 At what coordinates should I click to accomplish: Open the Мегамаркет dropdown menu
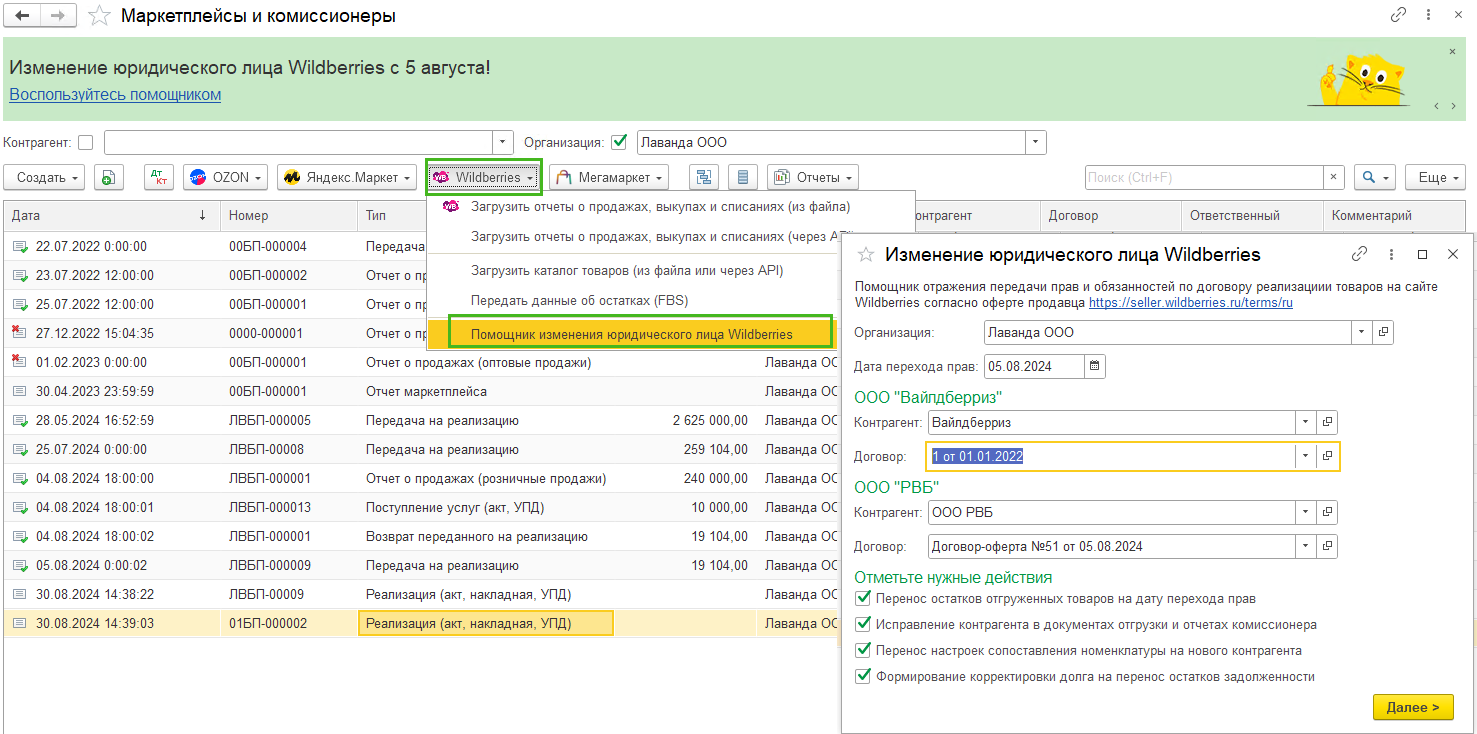[610, 177]
